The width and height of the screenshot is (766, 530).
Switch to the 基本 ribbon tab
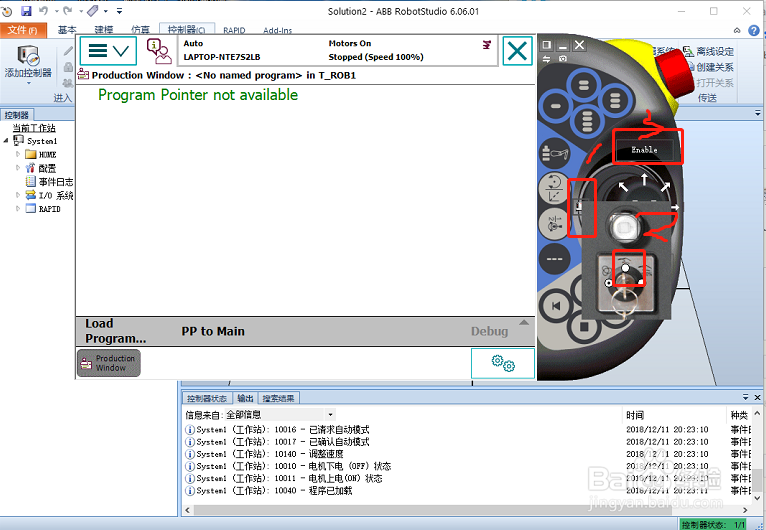coord(67,30)
